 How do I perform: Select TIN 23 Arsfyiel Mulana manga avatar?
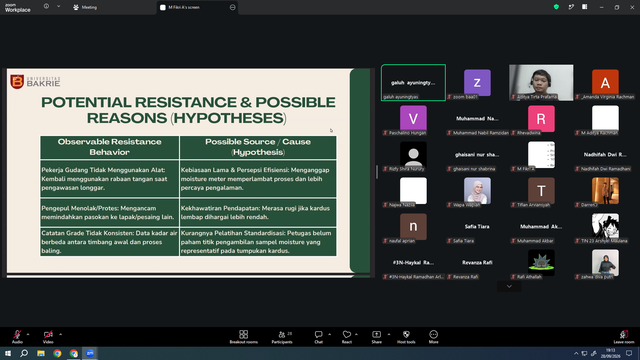[x=605, y=226]
